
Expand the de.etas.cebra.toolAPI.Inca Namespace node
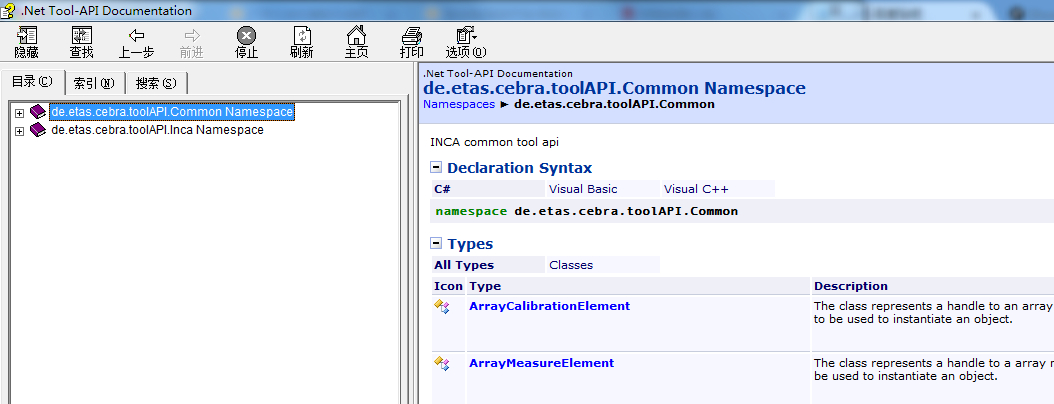(19, 131)
